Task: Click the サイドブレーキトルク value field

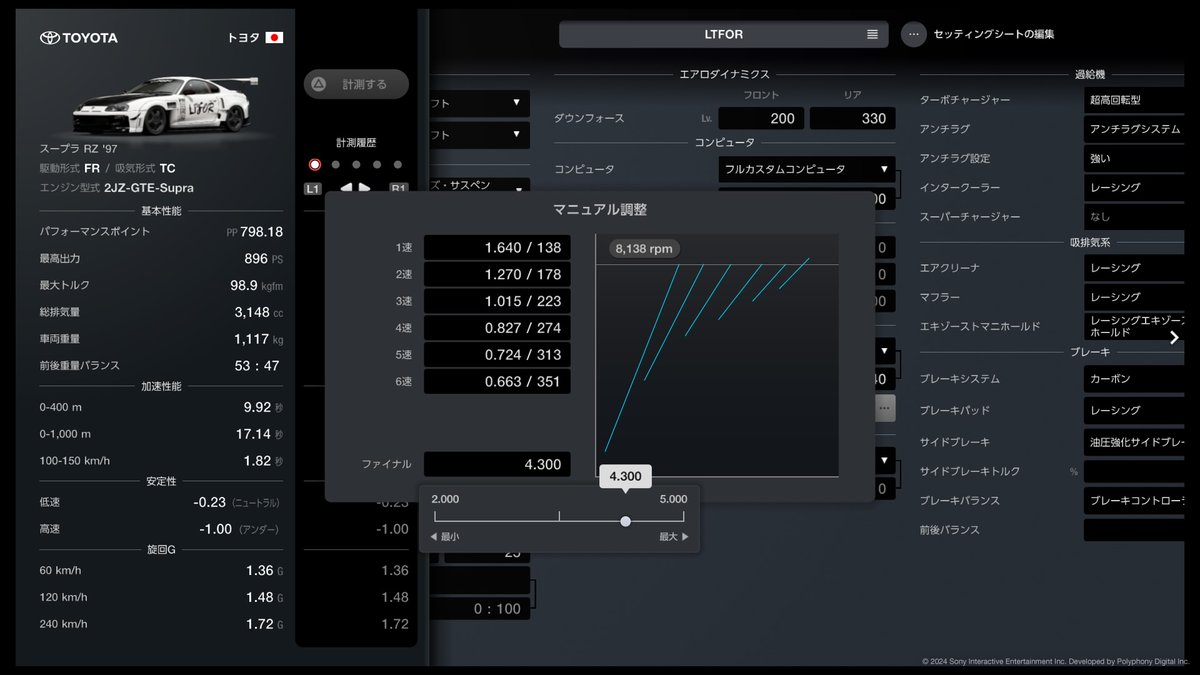Action: point(1134,471)
